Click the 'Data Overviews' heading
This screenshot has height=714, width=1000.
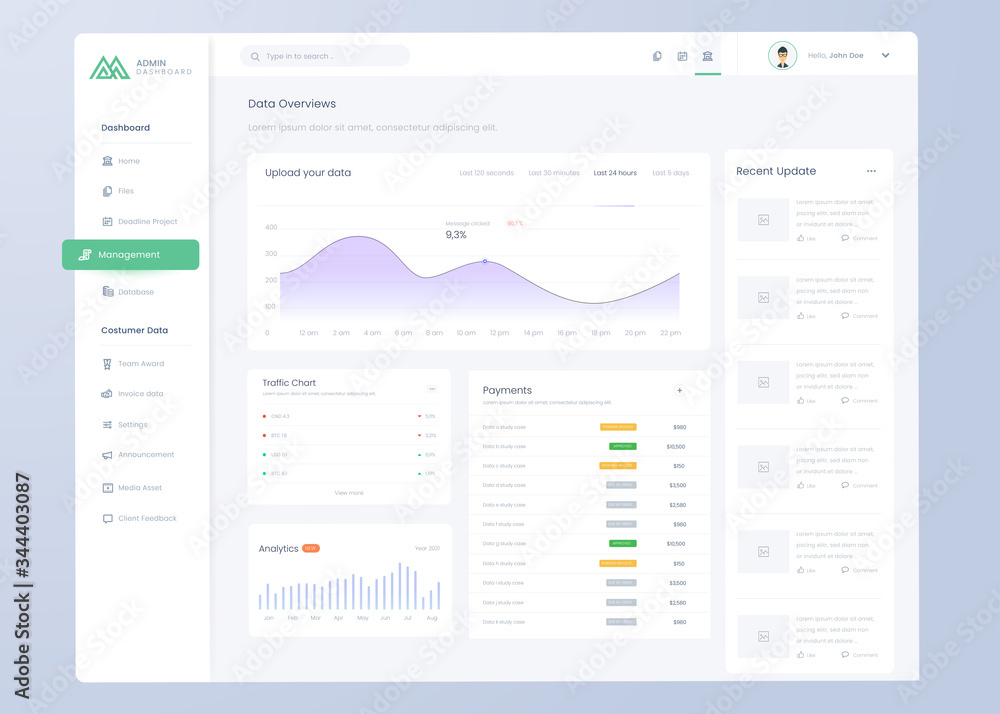click(x=292, y=104)
